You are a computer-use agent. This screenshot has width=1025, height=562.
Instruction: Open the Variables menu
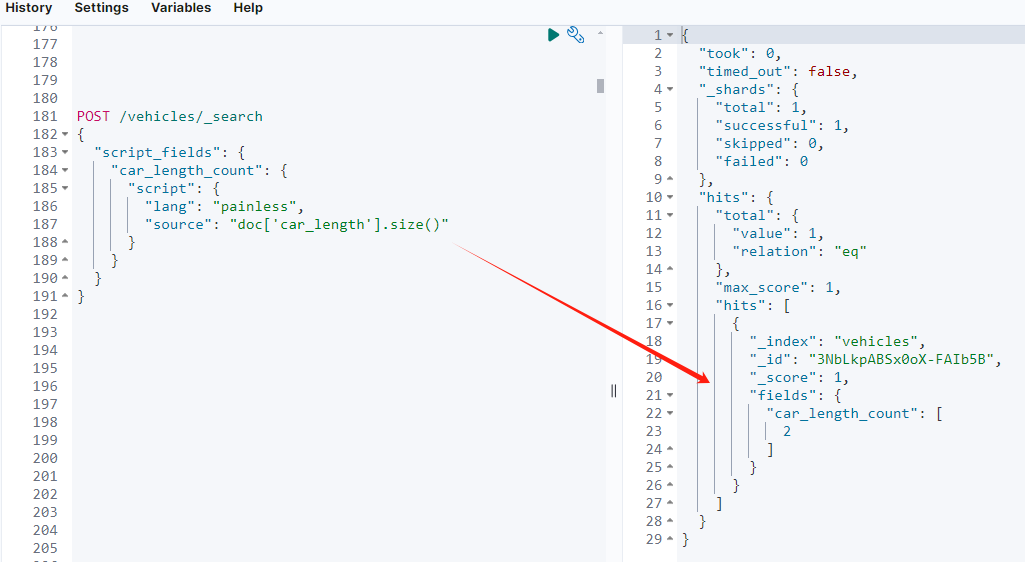coord(181,8)
